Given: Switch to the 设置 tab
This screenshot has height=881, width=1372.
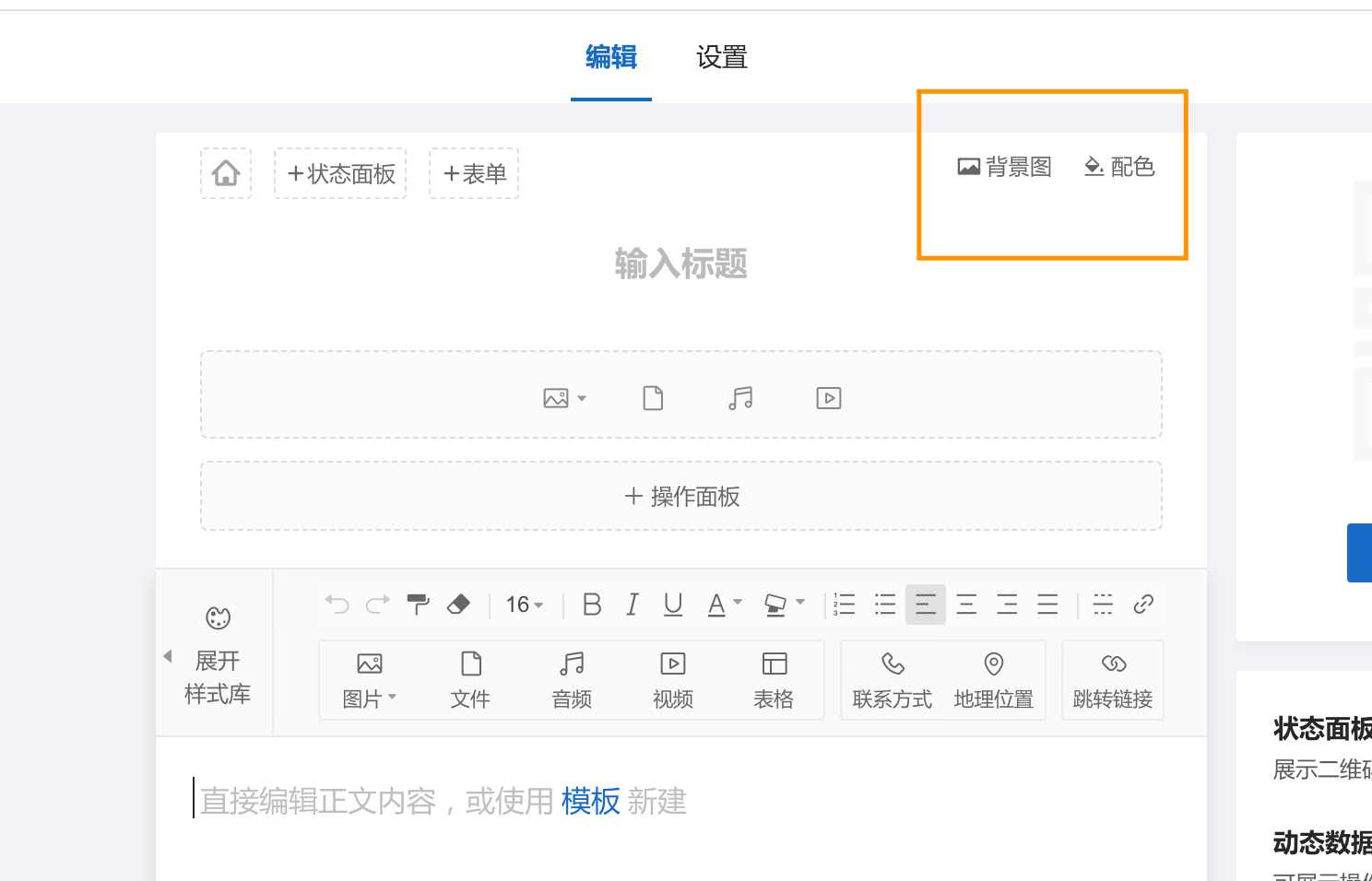Looking at the screenshot, I should tap(721, 58).
